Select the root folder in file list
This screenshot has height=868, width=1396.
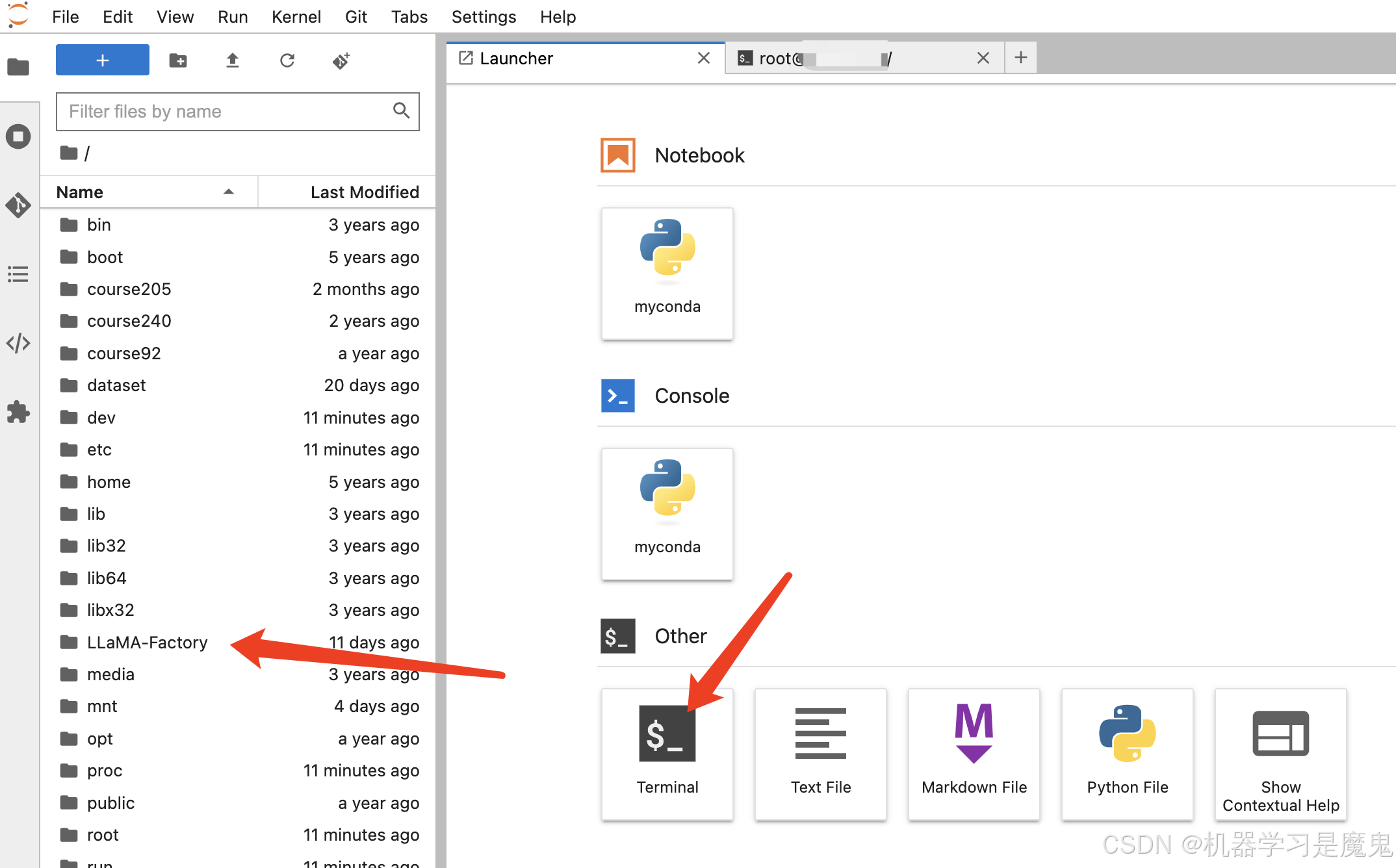(238, 835)
